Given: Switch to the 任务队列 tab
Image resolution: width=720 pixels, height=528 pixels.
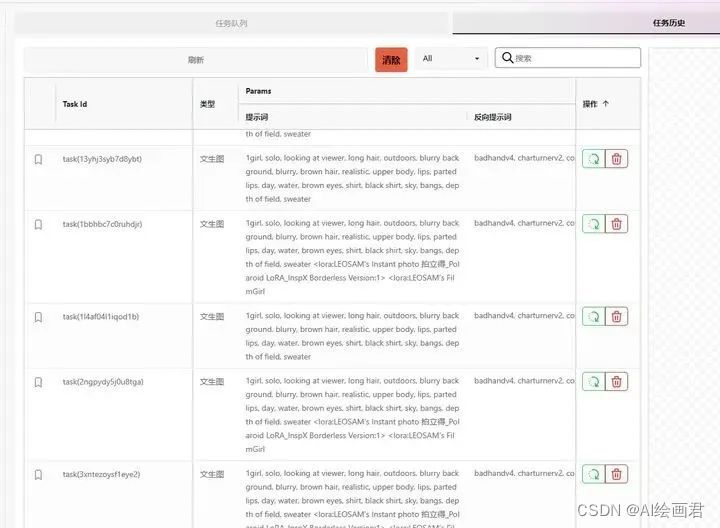Looking at the screenshot, I should [x=231, y=23].
